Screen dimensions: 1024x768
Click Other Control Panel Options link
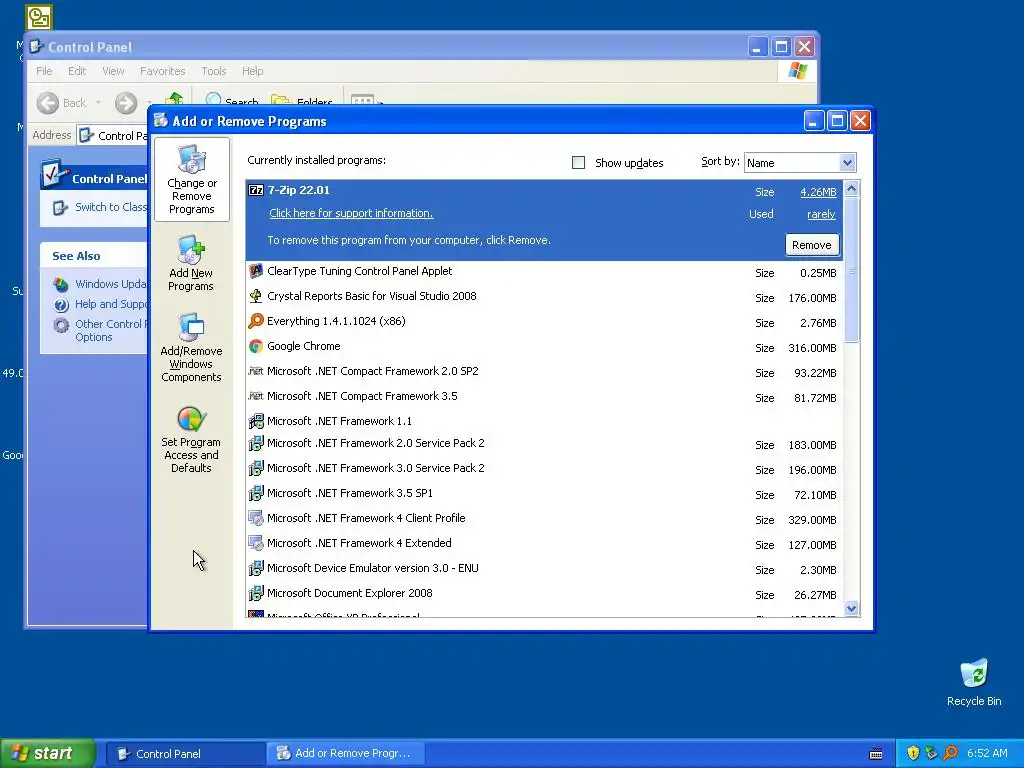[110, 330]
